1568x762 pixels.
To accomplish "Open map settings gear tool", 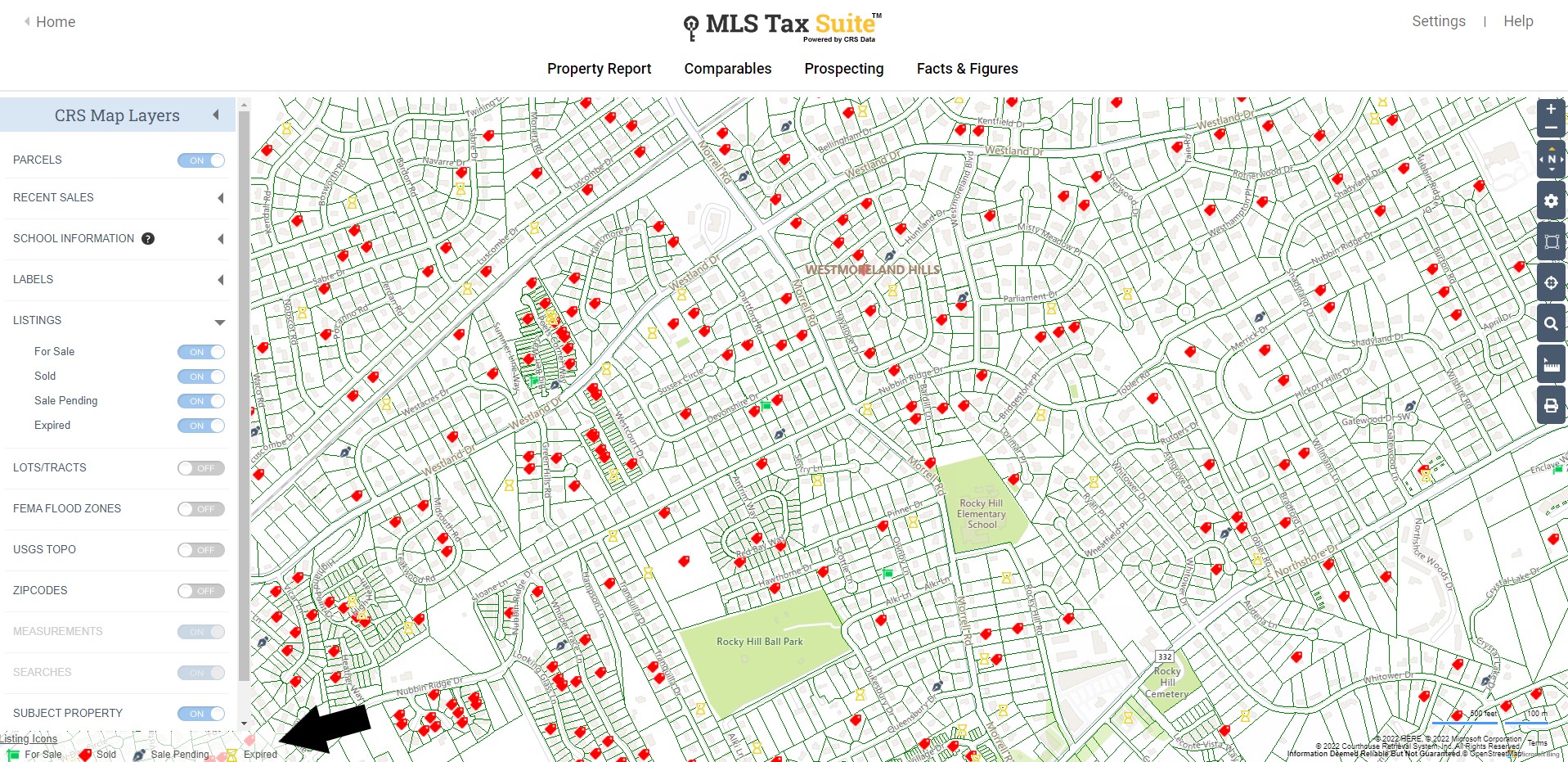I will (x=1551, y=201).
